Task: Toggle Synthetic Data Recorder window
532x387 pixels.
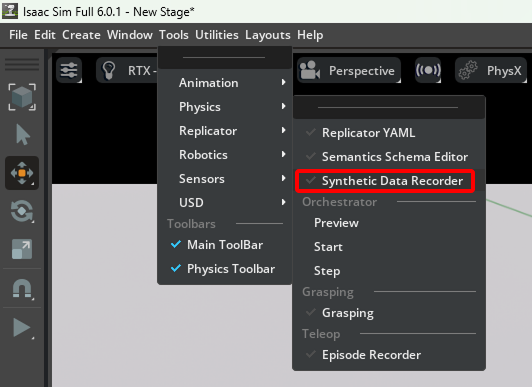Action: 389,181
